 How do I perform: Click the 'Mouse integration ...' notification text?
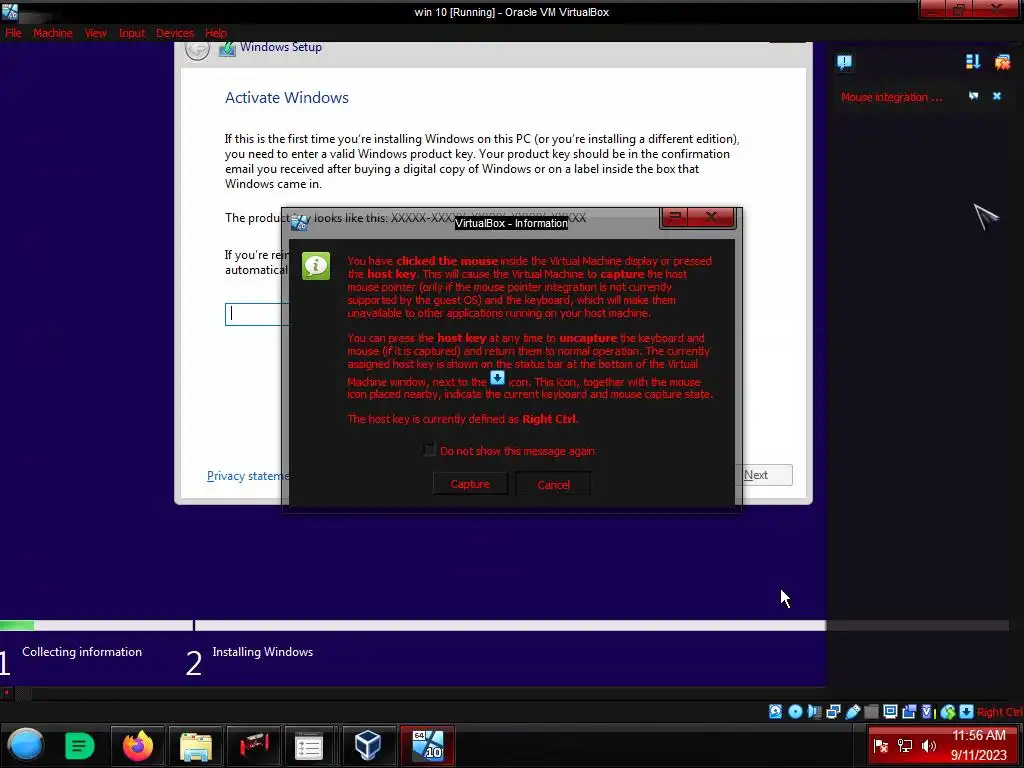[x=891, y=97]
